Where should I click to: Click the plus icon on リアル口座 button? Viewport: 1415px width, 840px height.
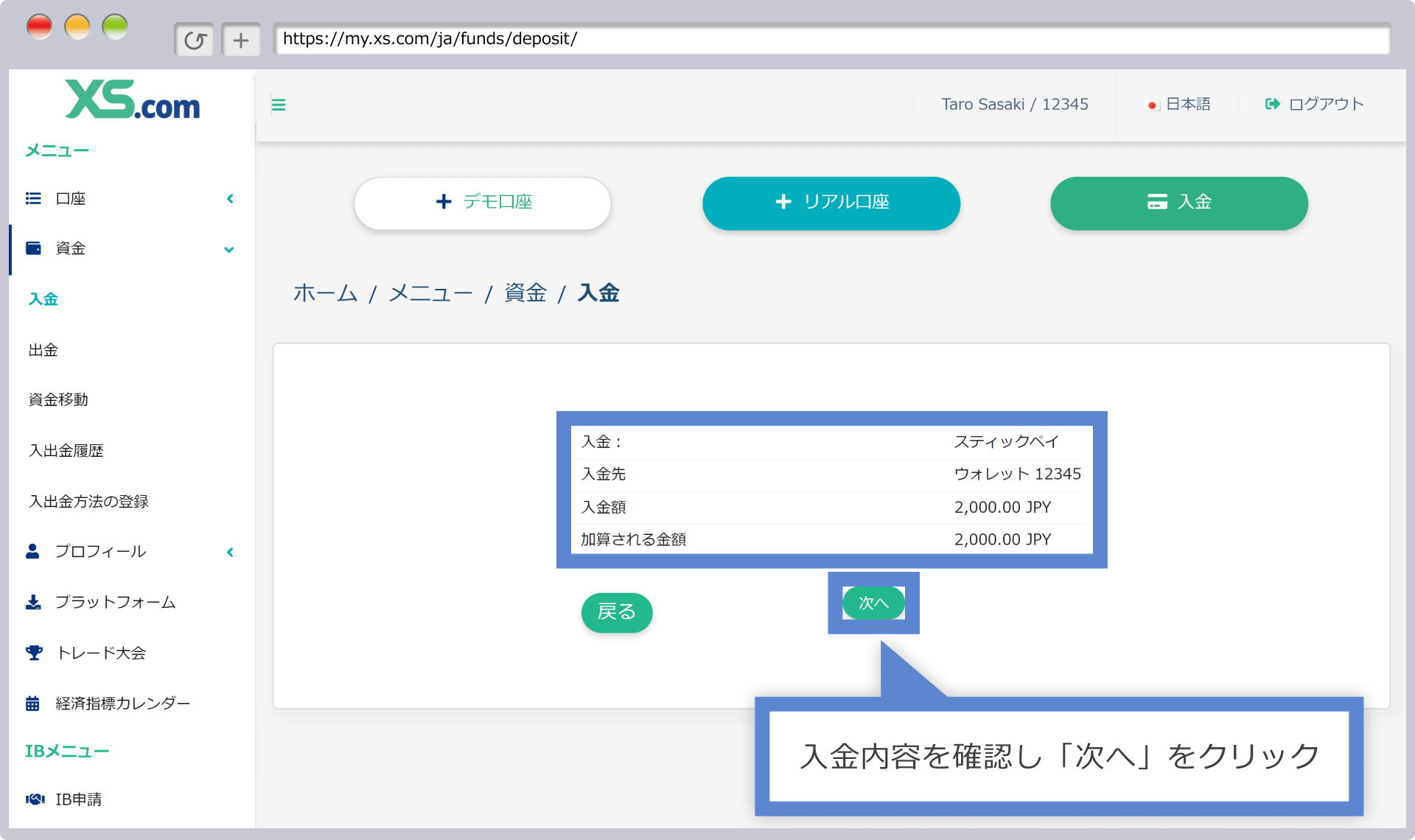(783, 202)
